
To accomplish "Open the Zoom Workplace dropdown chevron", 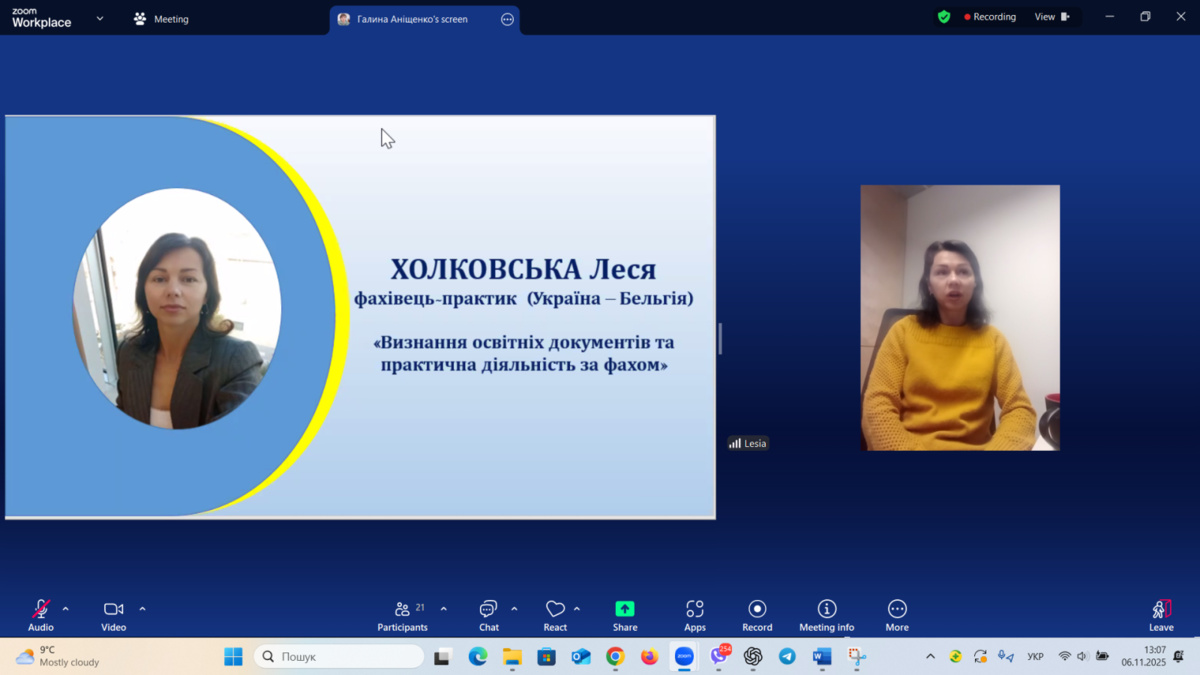I will pyautogui.click(x=100, y=19).
